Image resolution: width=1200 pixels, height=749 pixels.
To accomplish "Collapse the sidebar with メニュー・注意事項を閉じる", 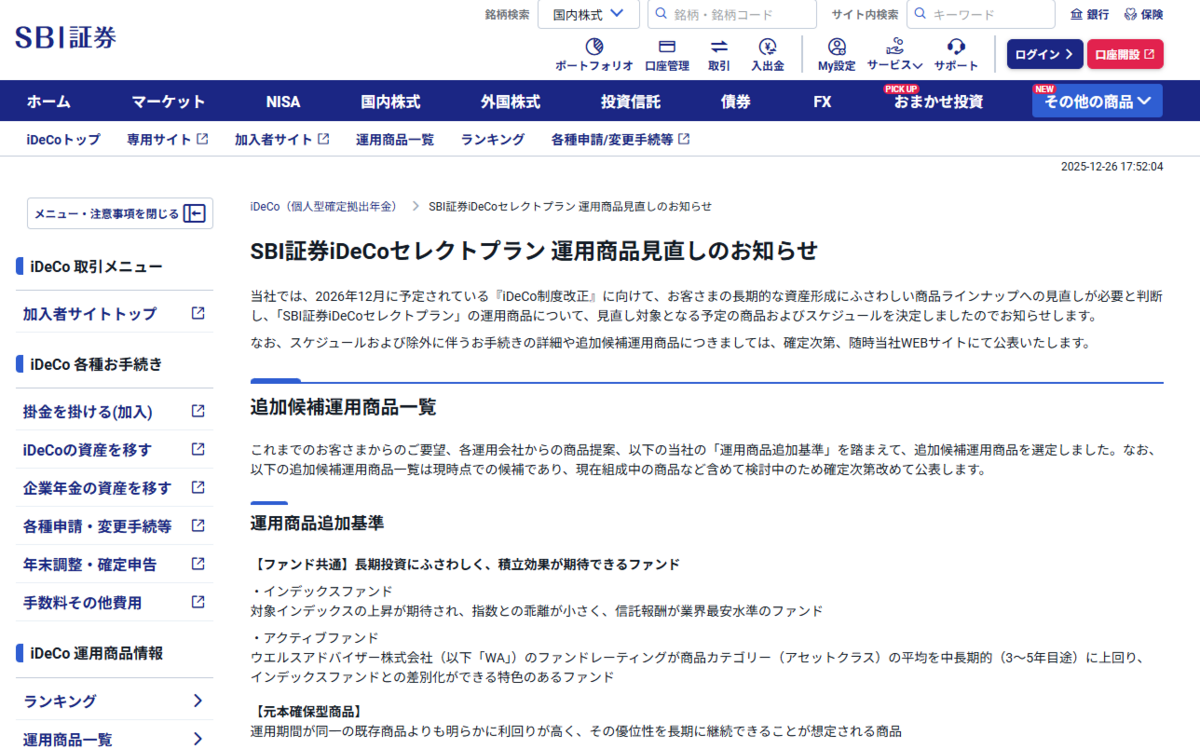I will pyautogui.click(x=119, y=213).
